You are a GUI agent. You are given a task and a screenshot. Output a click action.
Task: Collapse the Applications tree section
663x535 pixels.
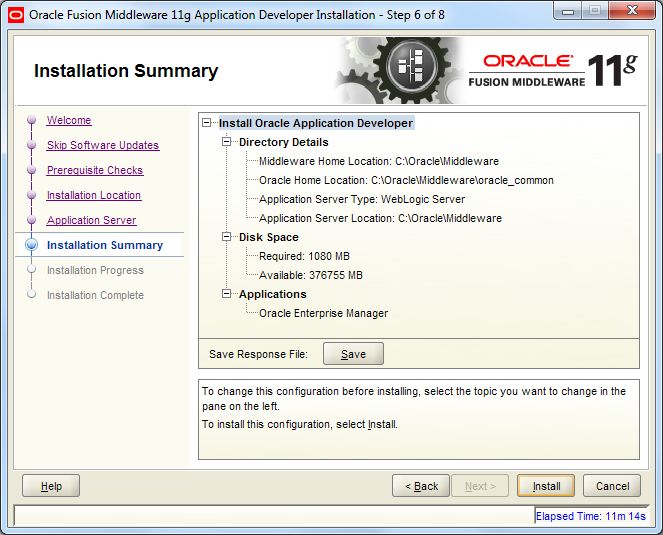coord(227,294)
